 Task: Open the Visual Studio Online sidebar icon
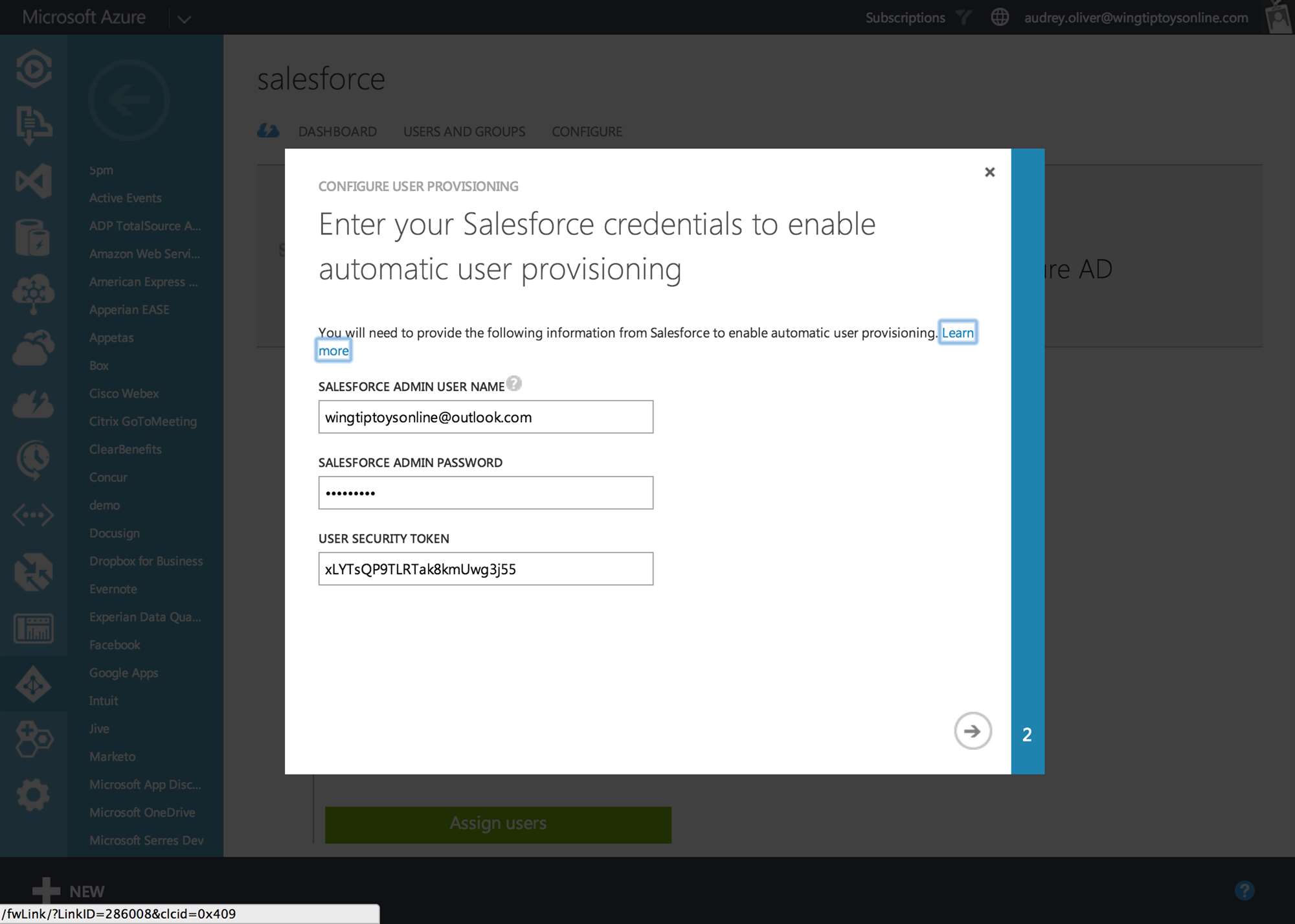point(34,181)
